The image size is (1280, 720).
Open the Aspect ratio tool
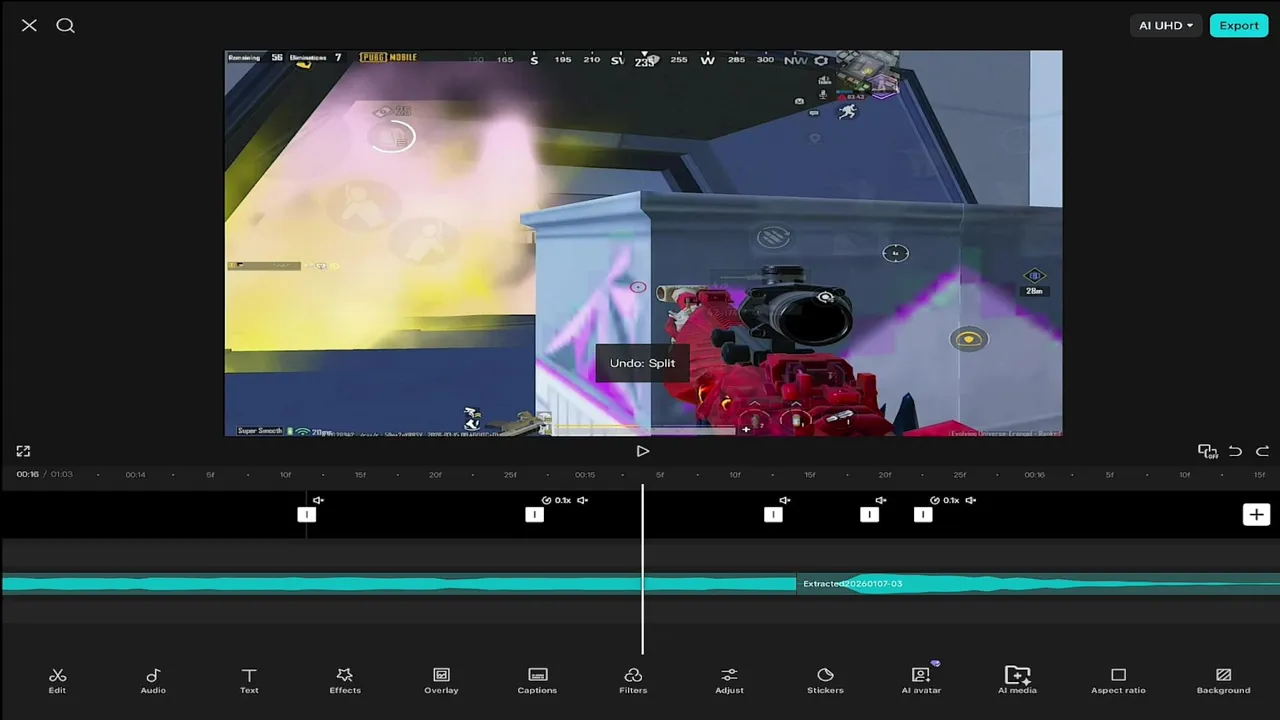[x=1118, y=680]
